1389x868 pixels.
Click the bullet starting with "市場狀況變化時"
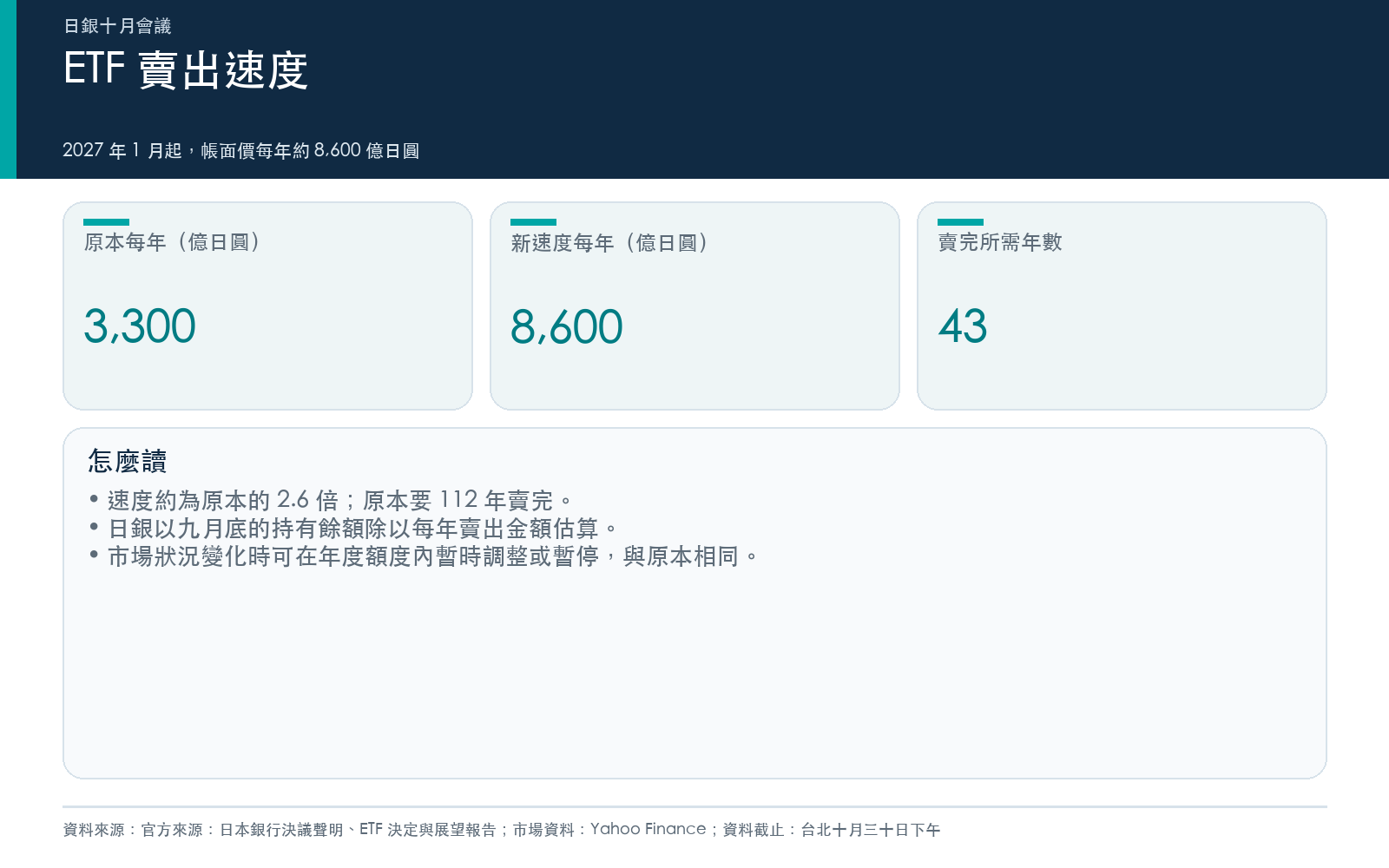coord(424,556)
